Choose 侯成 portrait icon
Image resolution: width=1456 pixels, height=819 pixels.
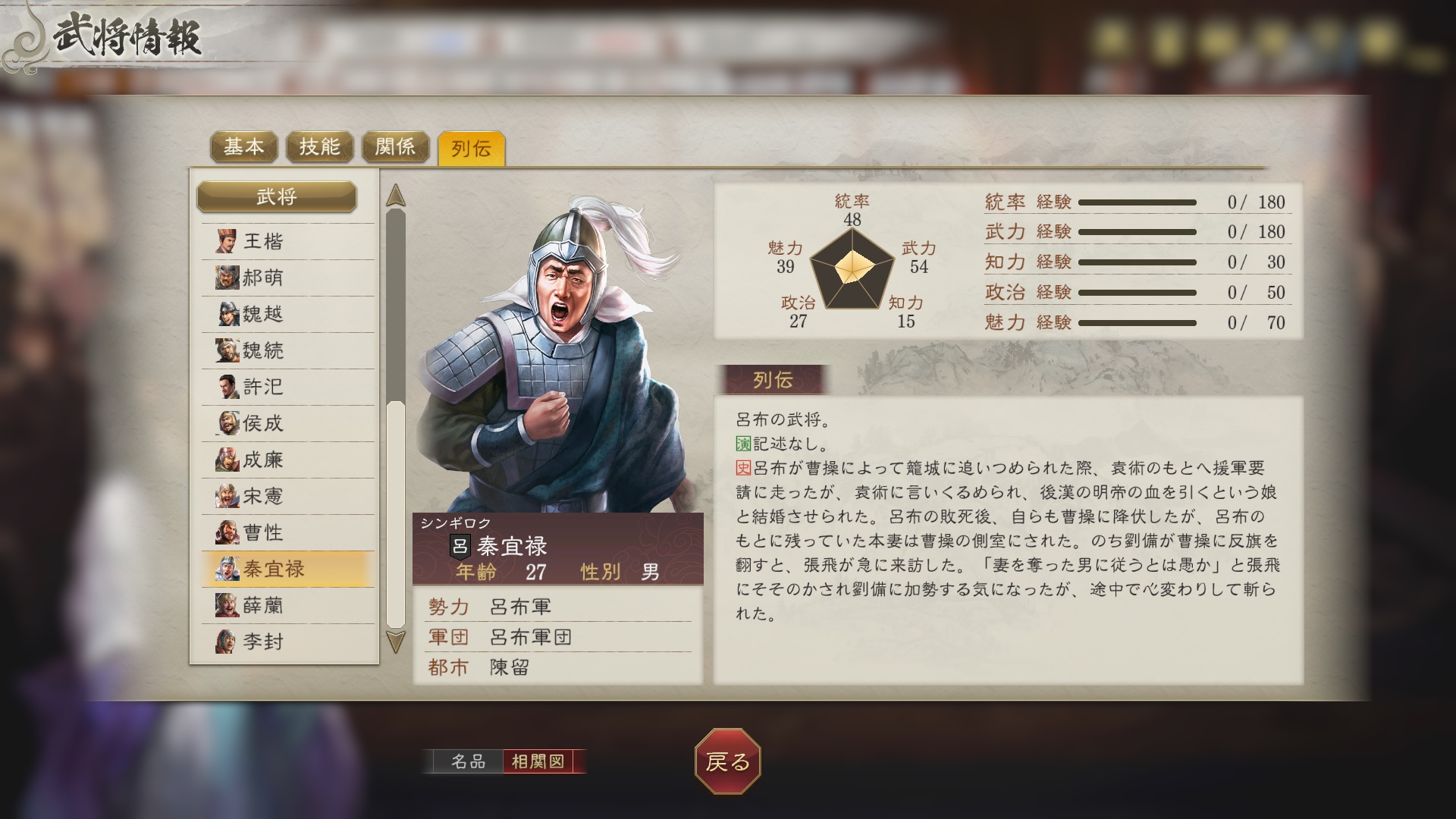[x=226, y=423]
